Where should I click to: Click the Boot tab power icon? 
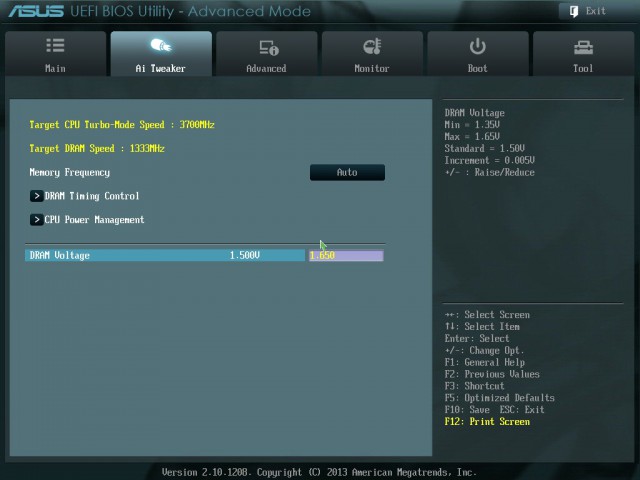(478, 46)
